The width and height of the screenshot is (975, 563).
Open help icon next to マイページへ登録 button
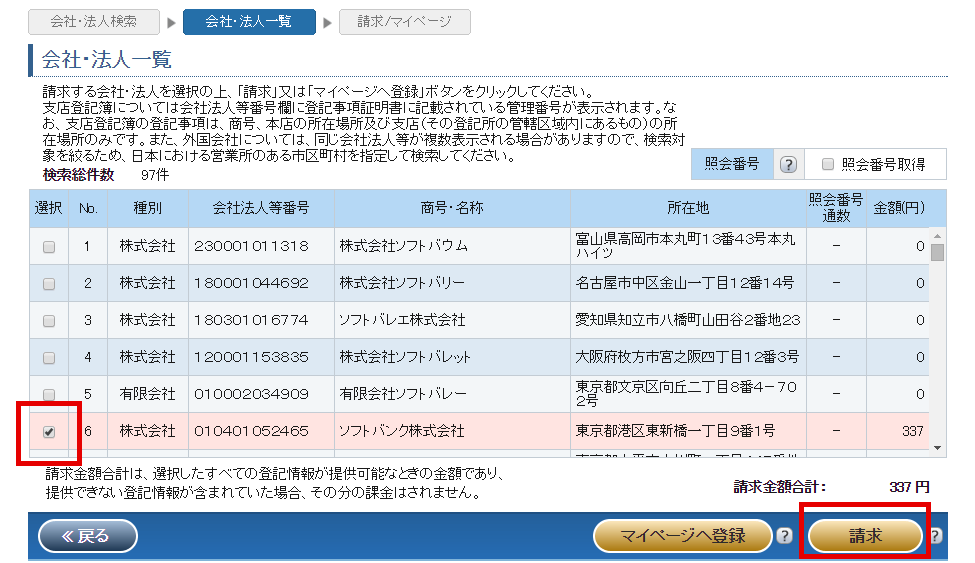point(785,536)
